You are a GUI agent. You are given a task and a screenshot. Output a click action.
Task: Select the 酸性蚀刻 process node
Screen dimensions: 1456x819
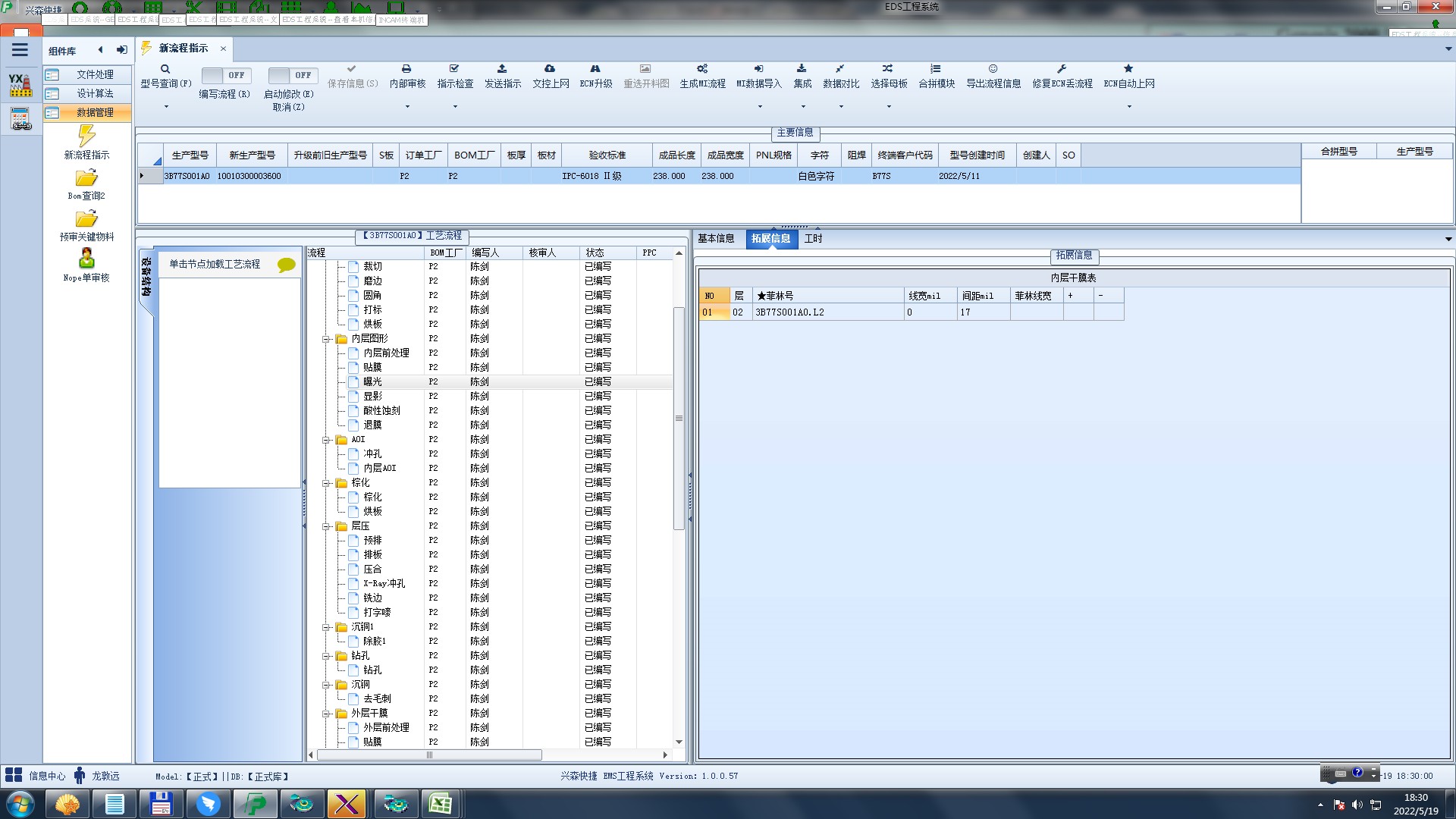coord(381,410)
